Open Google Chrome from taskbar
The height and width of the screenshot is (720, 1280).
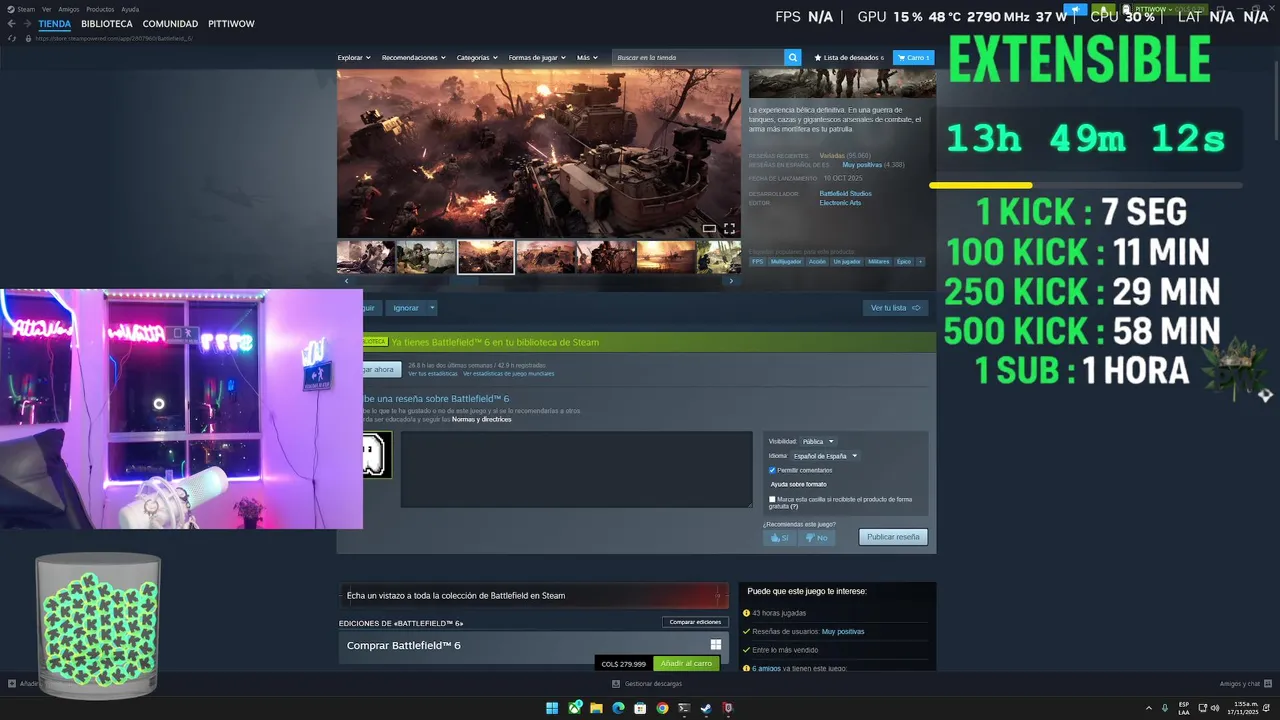coord(662,708)
